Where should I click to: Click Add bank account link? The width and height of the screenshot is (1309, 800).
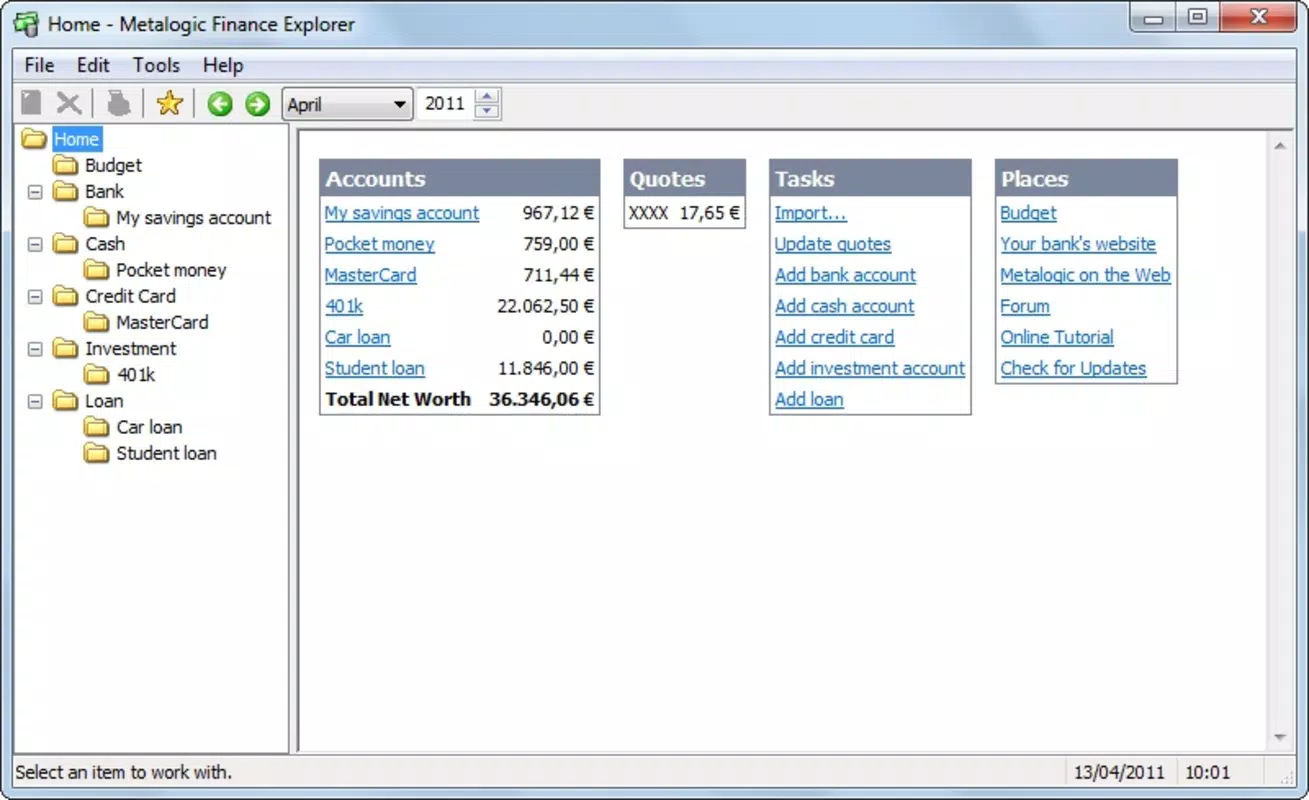tap(846, 275)
